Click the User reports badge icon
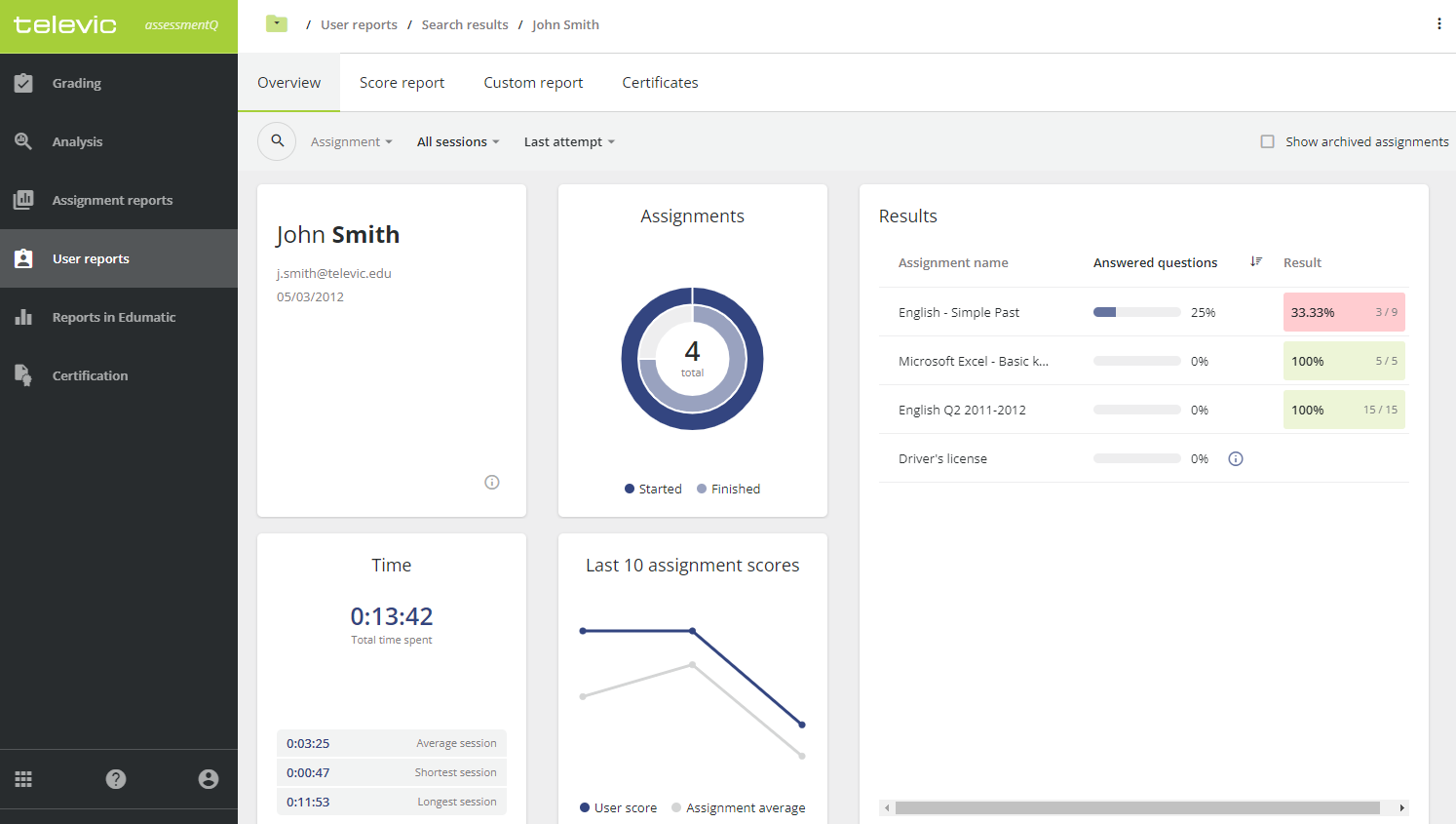The height and width of the screenshot is (824, 1456). tap(23, 258)
